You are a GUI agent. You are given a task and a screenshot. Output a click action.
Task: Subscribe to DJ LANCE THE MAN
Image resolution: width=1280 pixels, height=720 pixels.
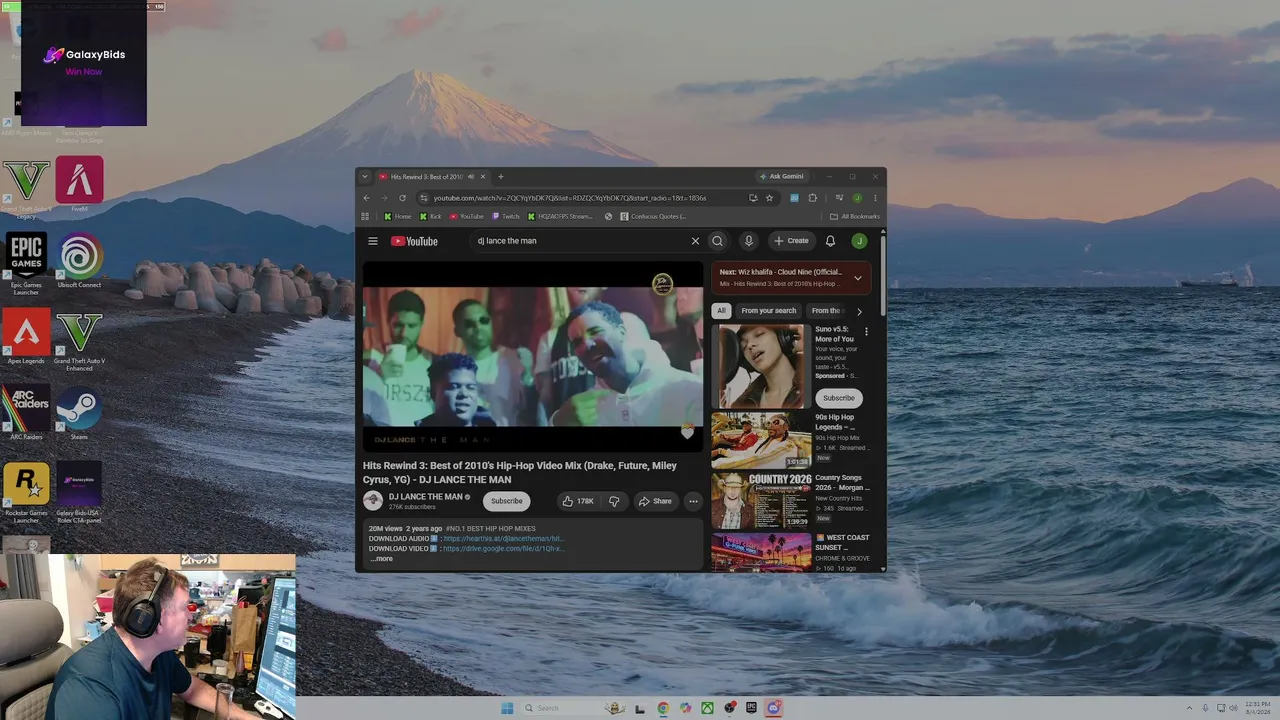506,501
